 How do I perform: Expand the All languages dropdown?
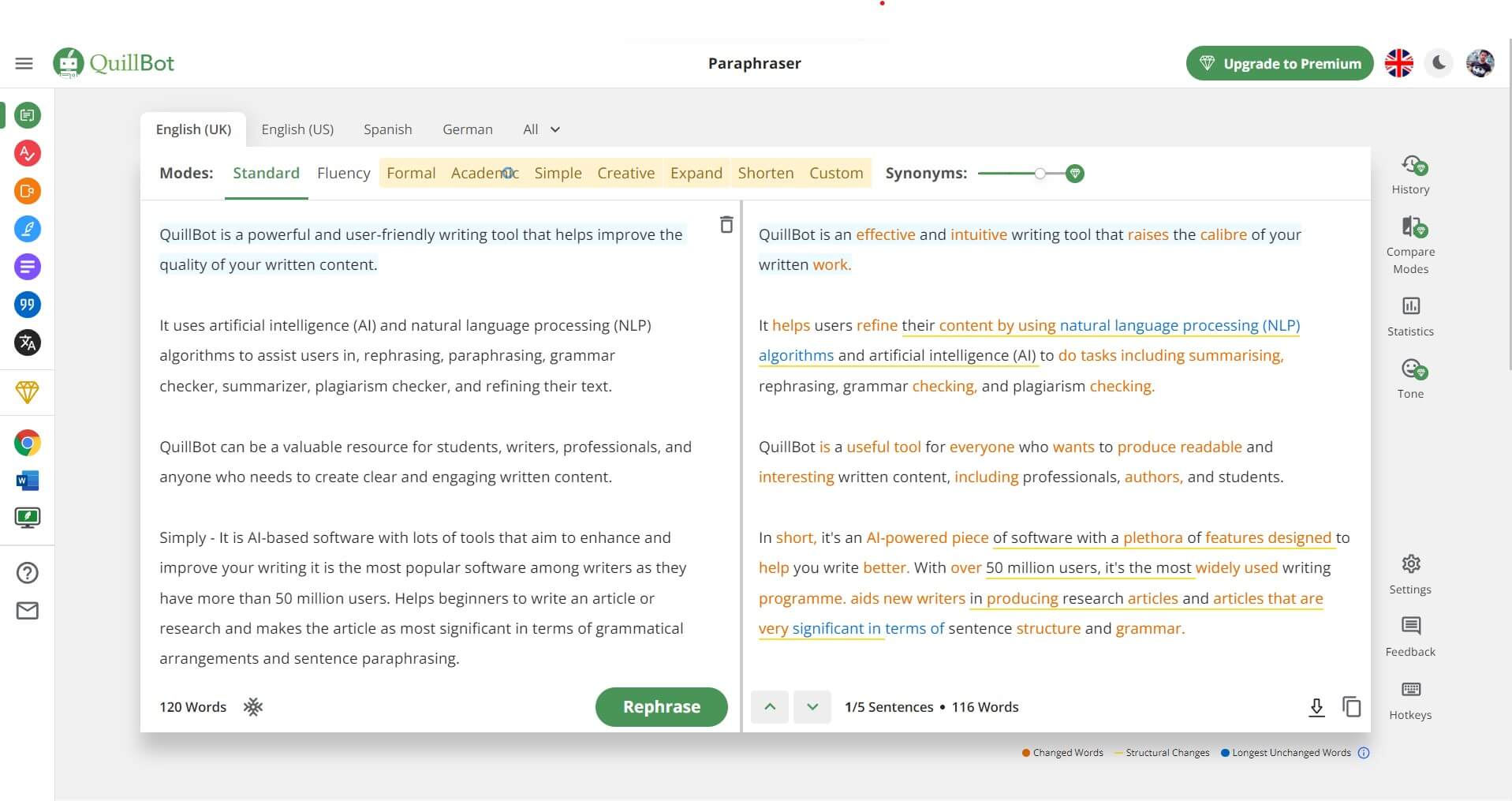pos(541,129)
